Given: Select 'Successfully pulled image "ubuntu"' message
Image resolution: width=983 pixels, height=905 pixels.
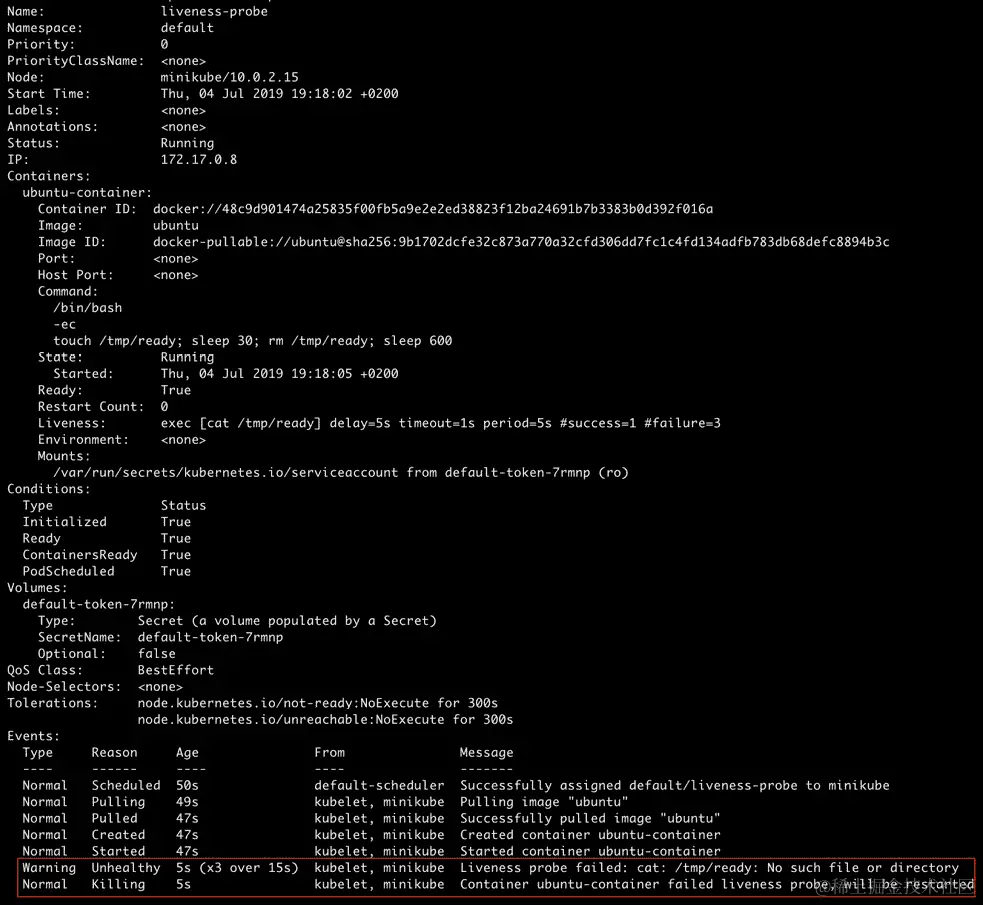Looking at the screenshot, I should point(590,818).
